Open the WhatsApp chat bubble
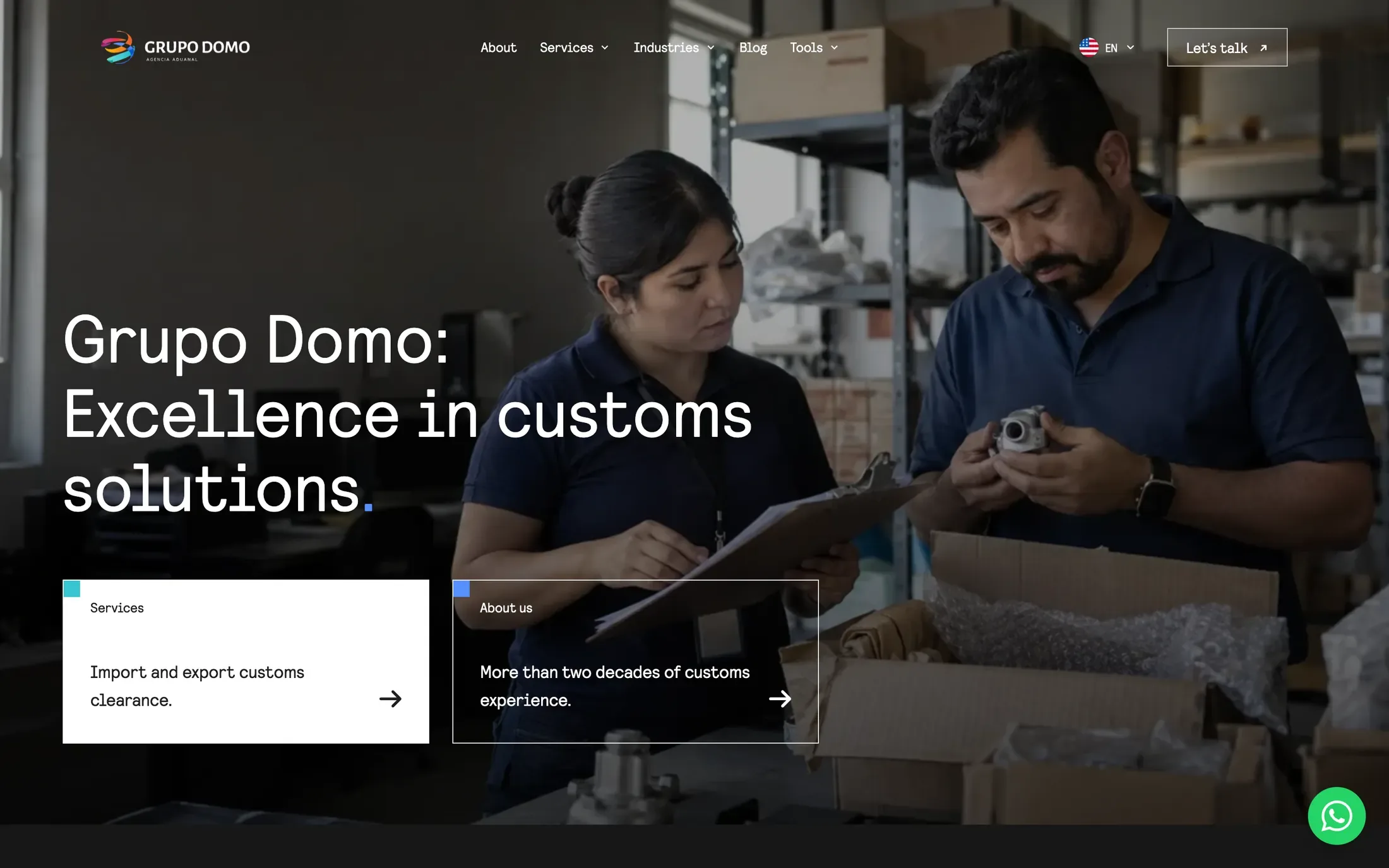 (x=1337, y=816)
